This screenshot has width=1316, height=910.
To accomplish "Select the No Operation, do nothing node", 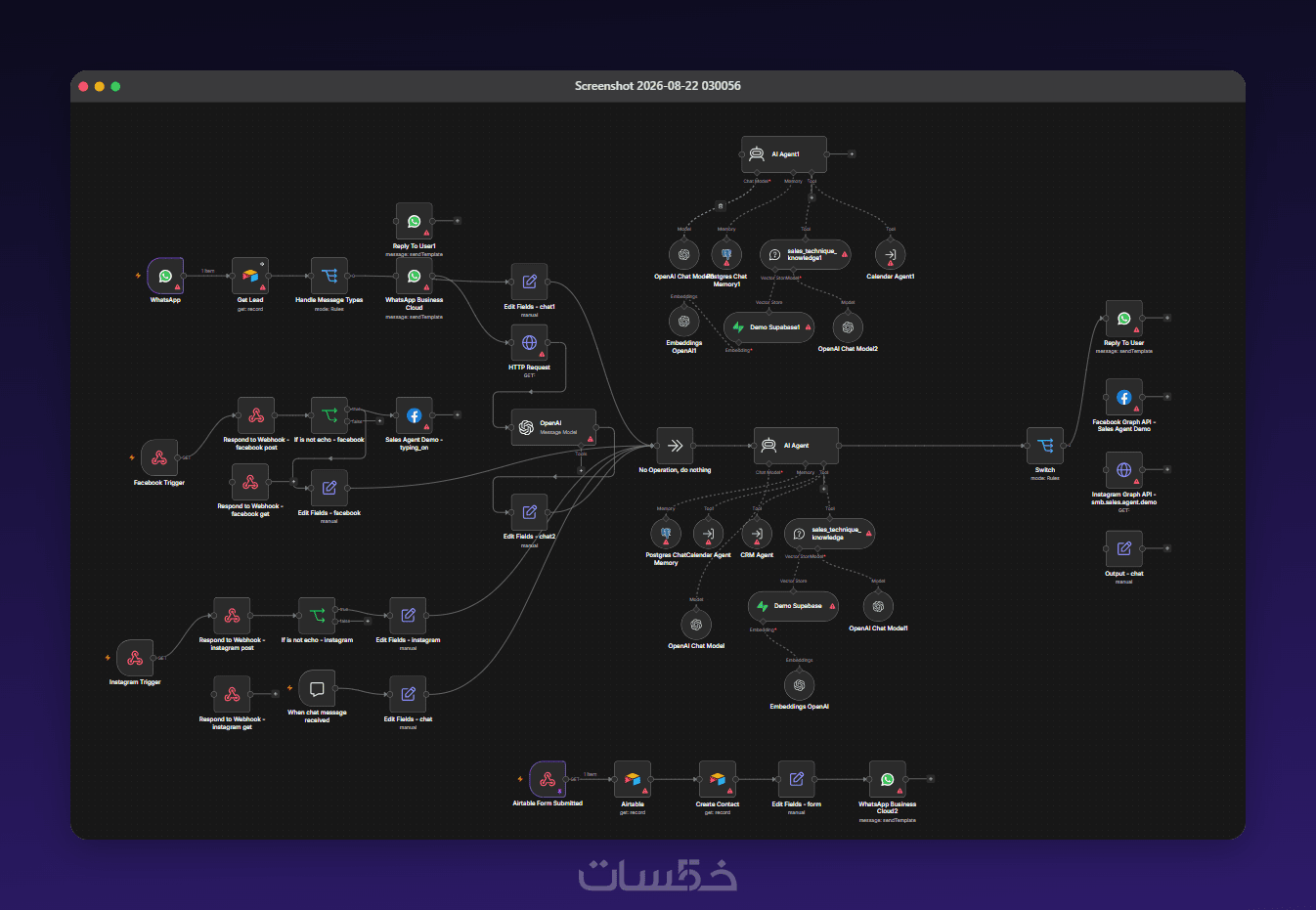I will coord(675,446).
